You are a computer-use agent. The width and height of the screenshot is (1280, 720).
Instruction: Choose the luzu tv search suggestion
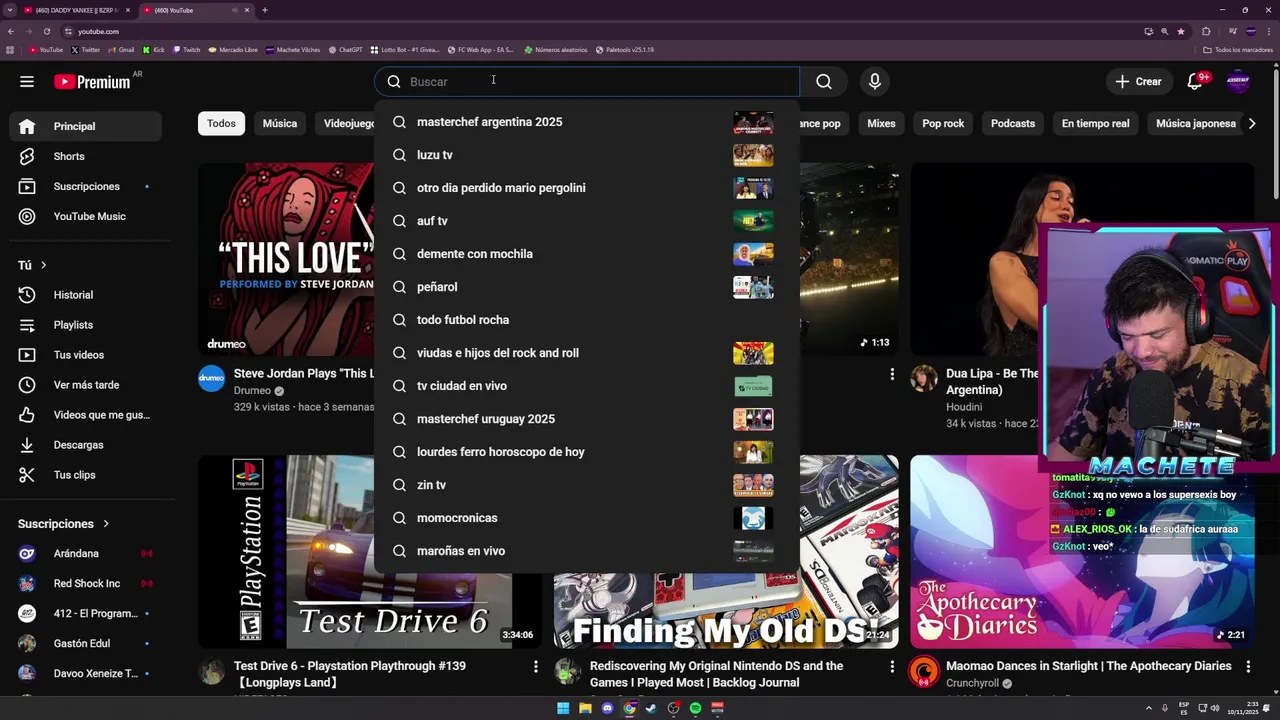click(587, 155)
